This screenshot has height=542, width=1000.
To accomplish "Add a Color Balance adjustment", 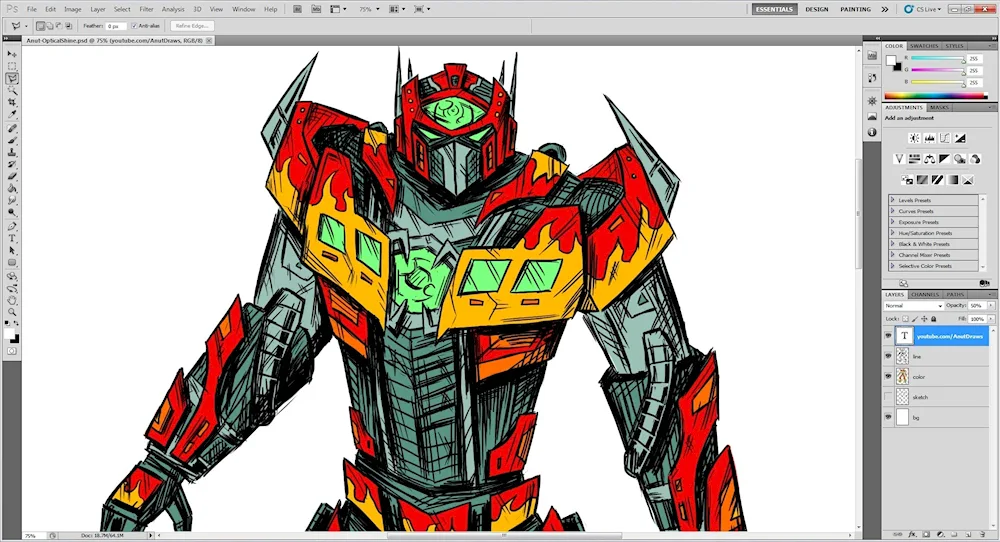I will pos(930,159).
